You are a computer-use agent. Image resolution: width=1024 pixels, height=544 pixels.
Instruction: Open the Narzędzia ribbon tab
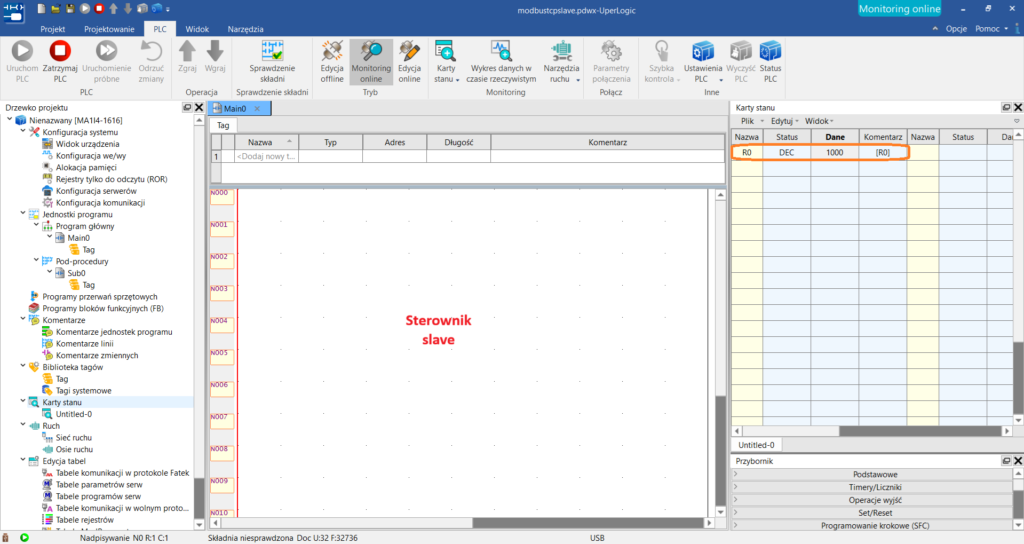click(x=246, y=29)
